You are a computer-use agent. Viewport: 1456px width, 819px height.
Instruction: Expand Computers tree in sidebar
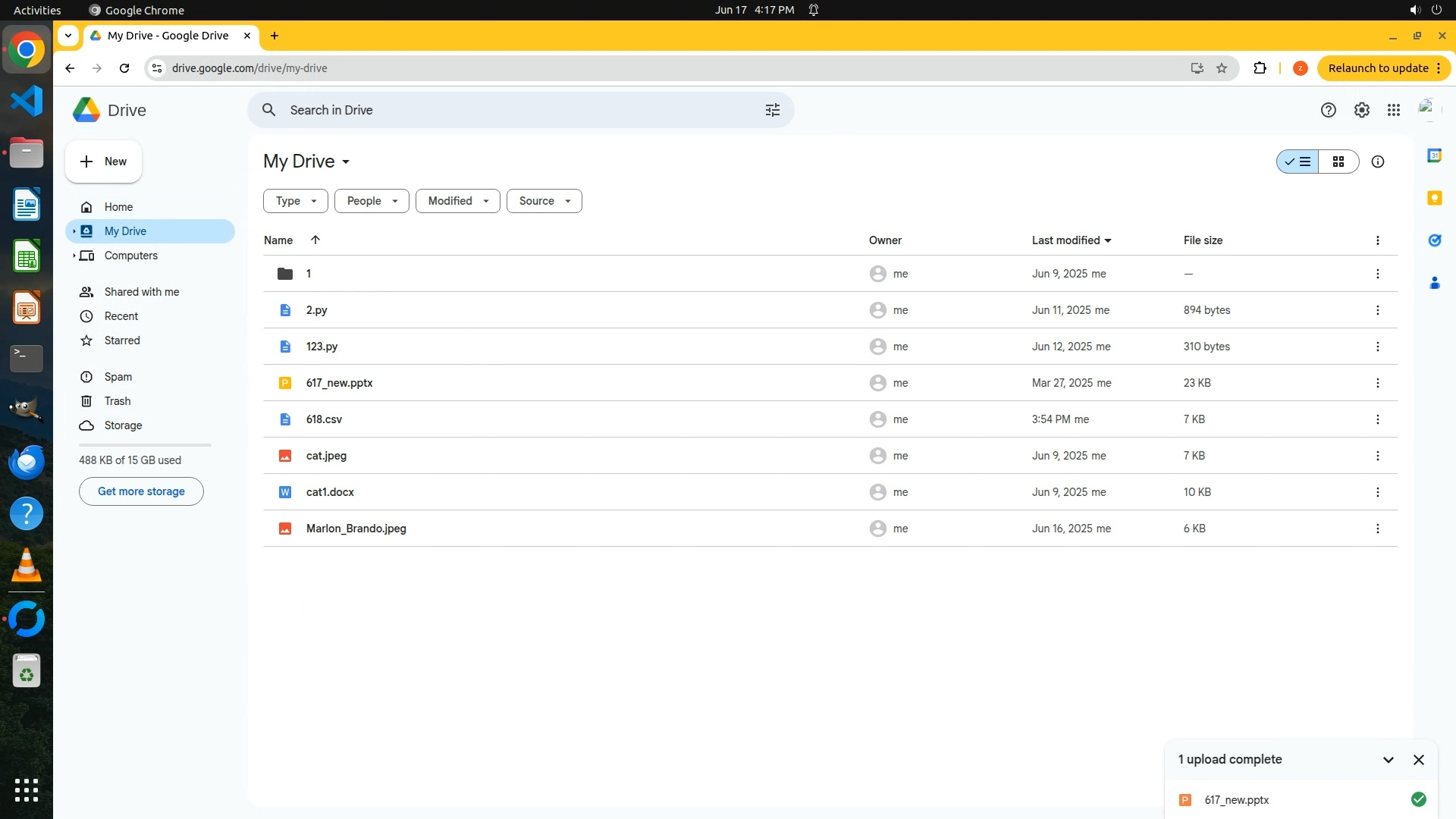point(74,256)
